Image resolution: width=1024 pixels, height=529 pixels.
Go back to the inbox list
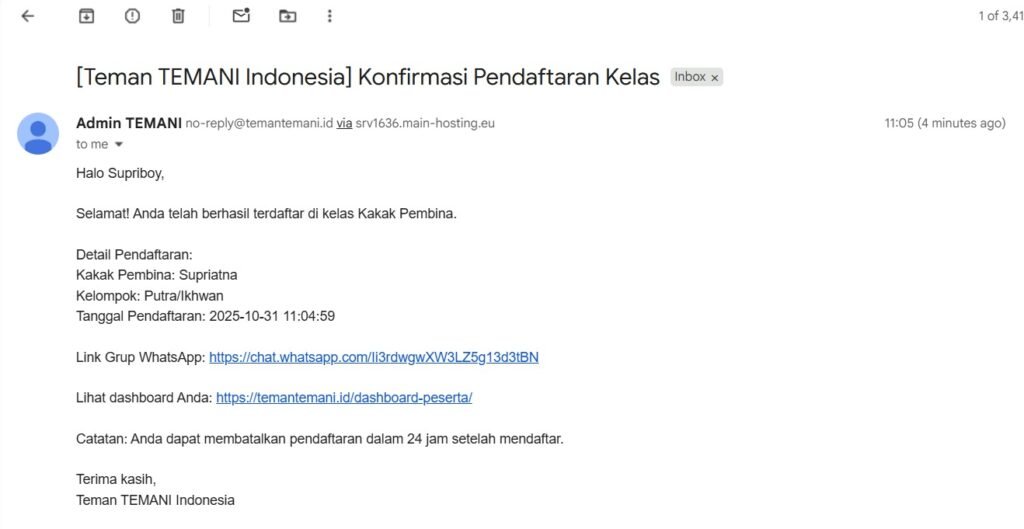point(27,16)
